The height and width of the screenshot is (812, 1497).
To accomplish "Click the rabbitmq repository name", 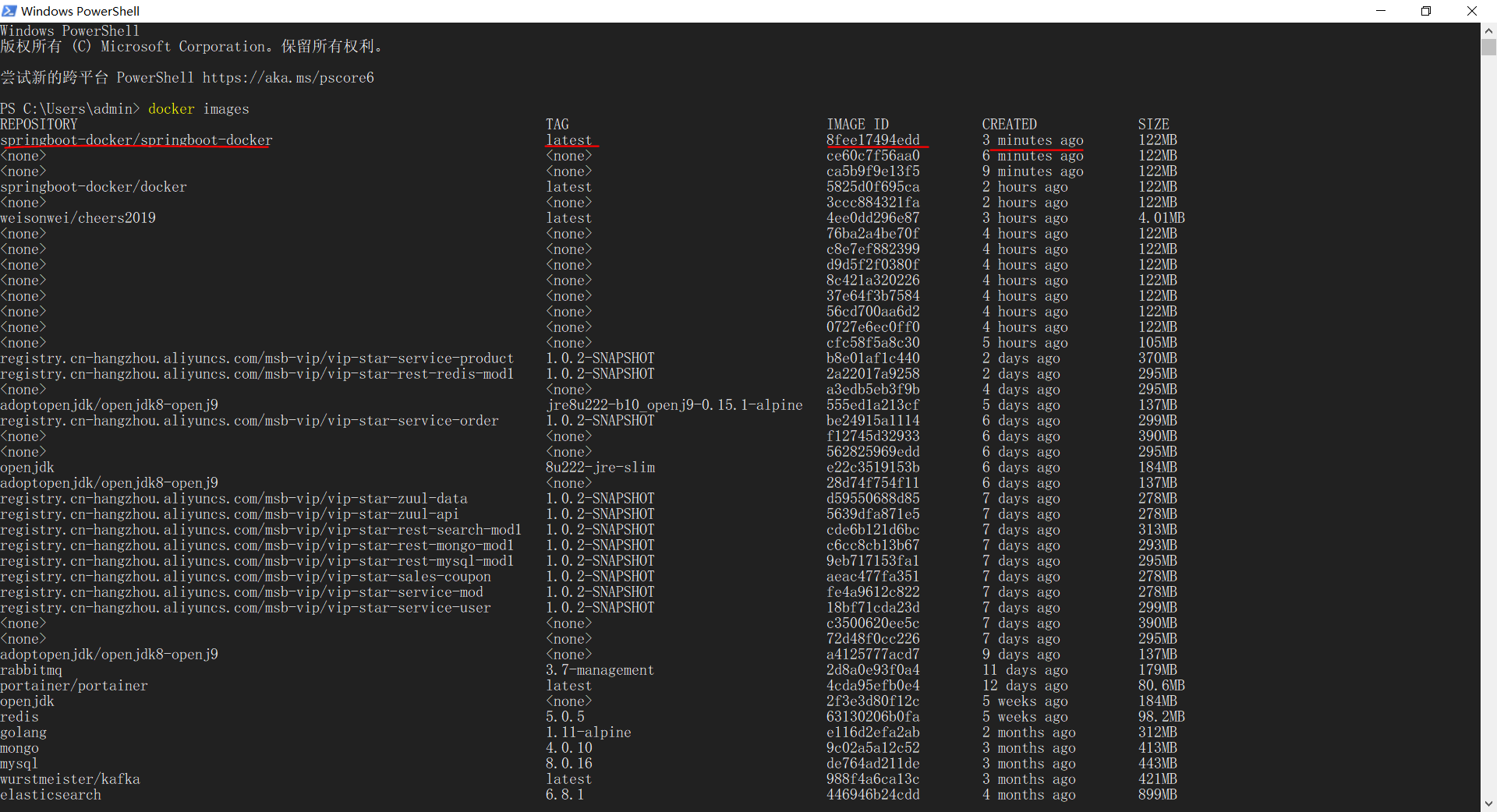I will pyautogui.click(x=31, y=670).
